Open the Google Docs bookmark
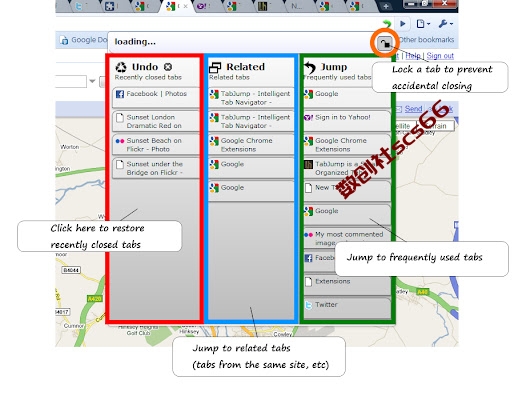 84,40
